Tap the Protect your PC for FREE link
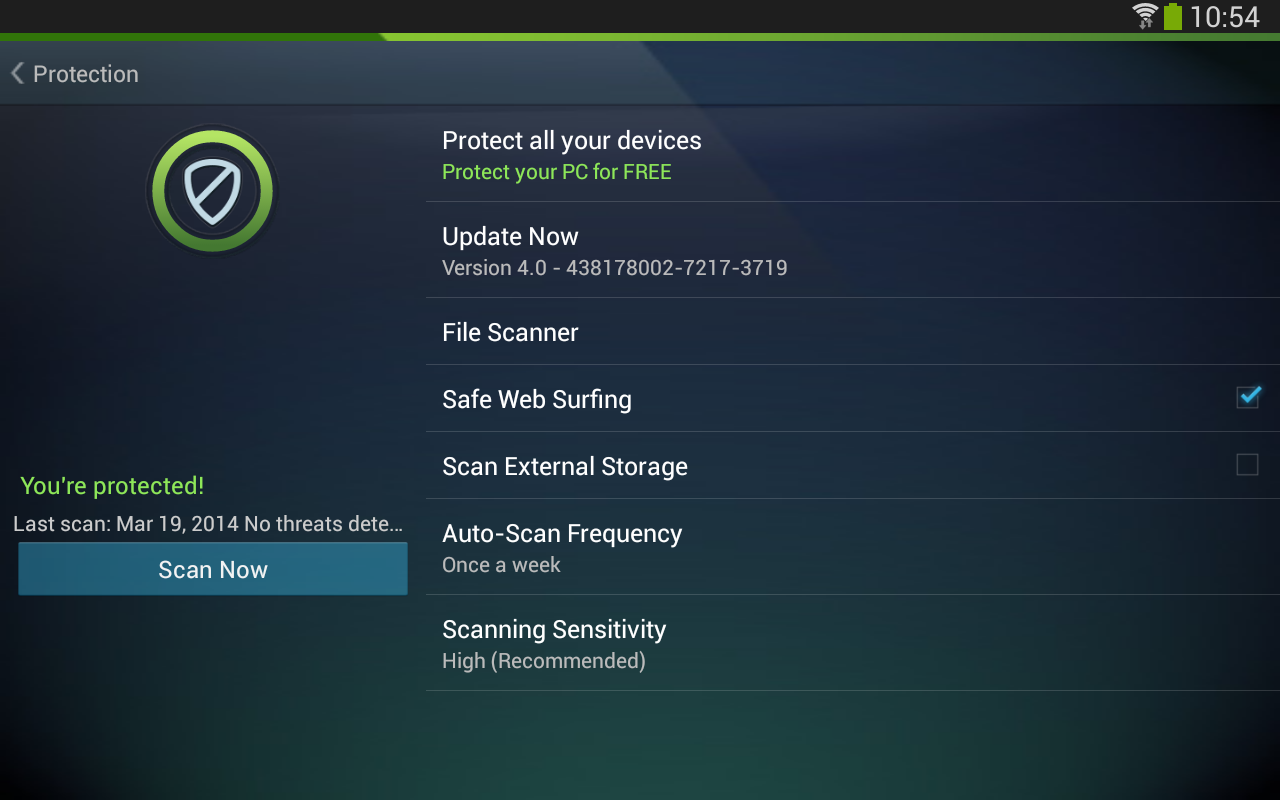1280x800 pixels. pos(556,172)
